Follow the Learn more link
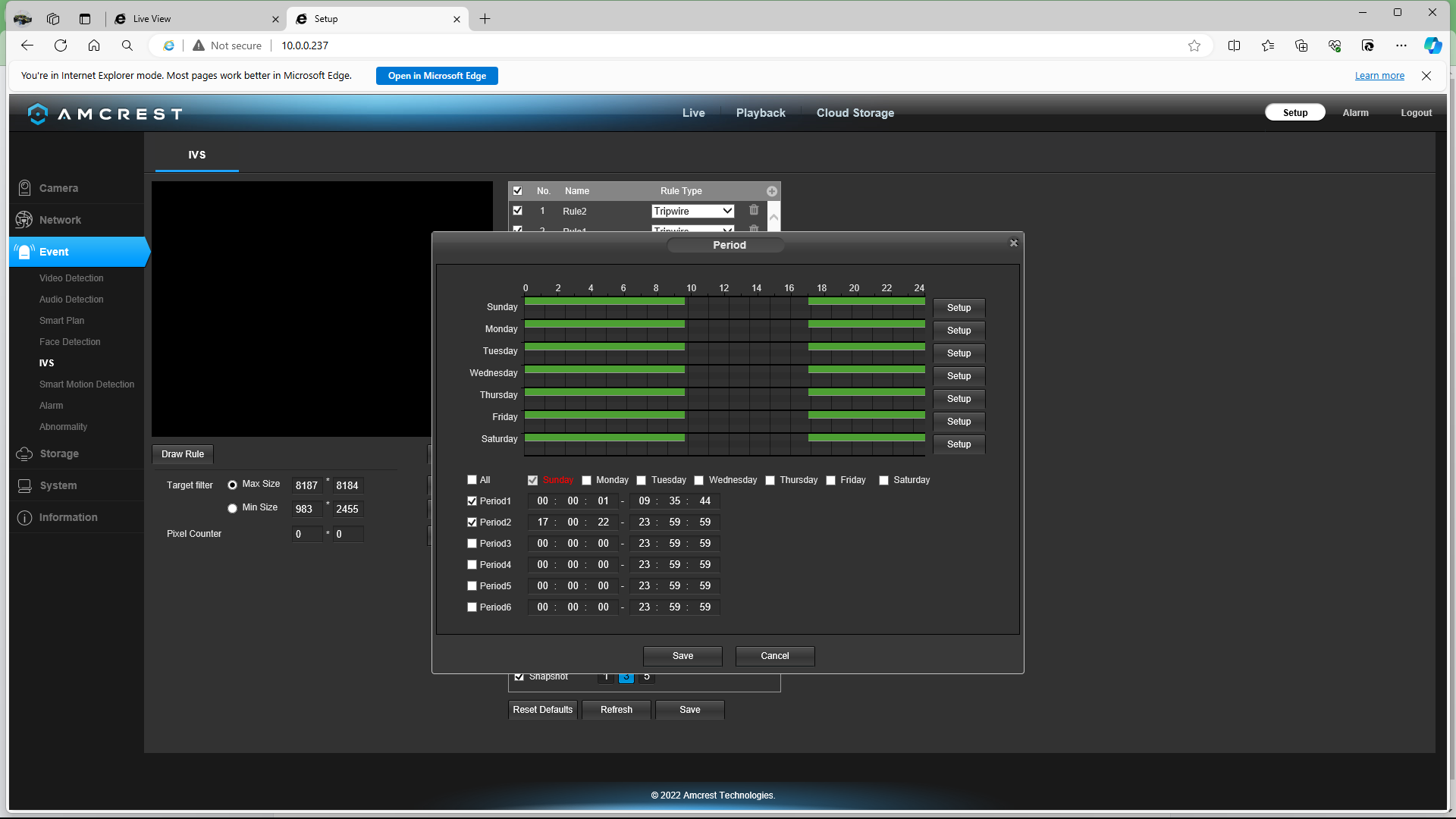The image size is (1456, 819). click(x=1379, y=76)
